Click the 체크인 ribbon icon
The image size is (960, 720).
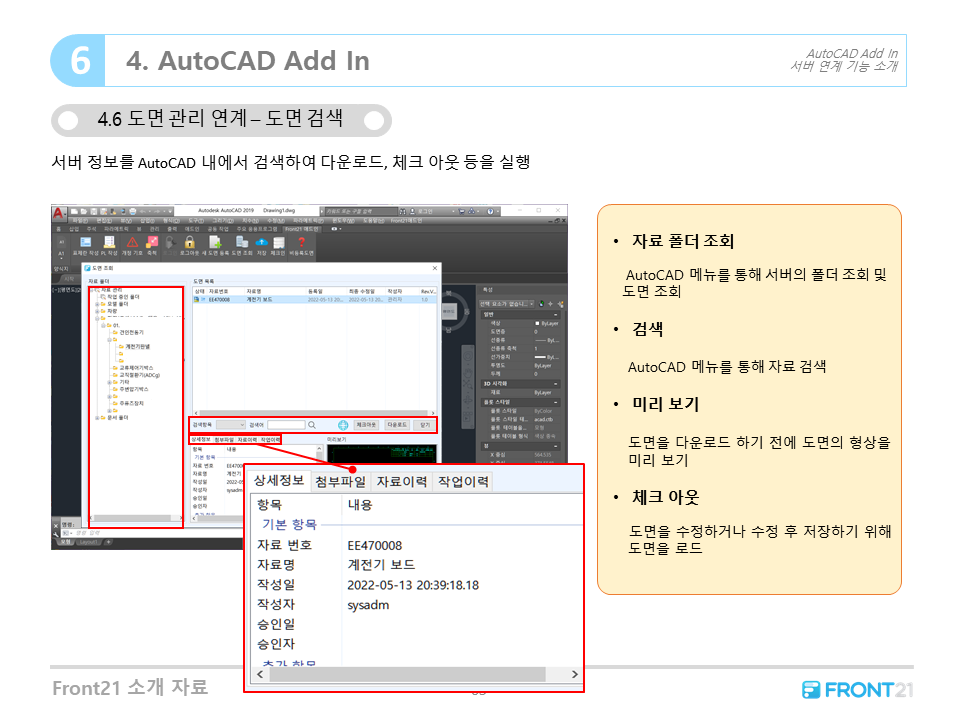(x=279, y=243)
